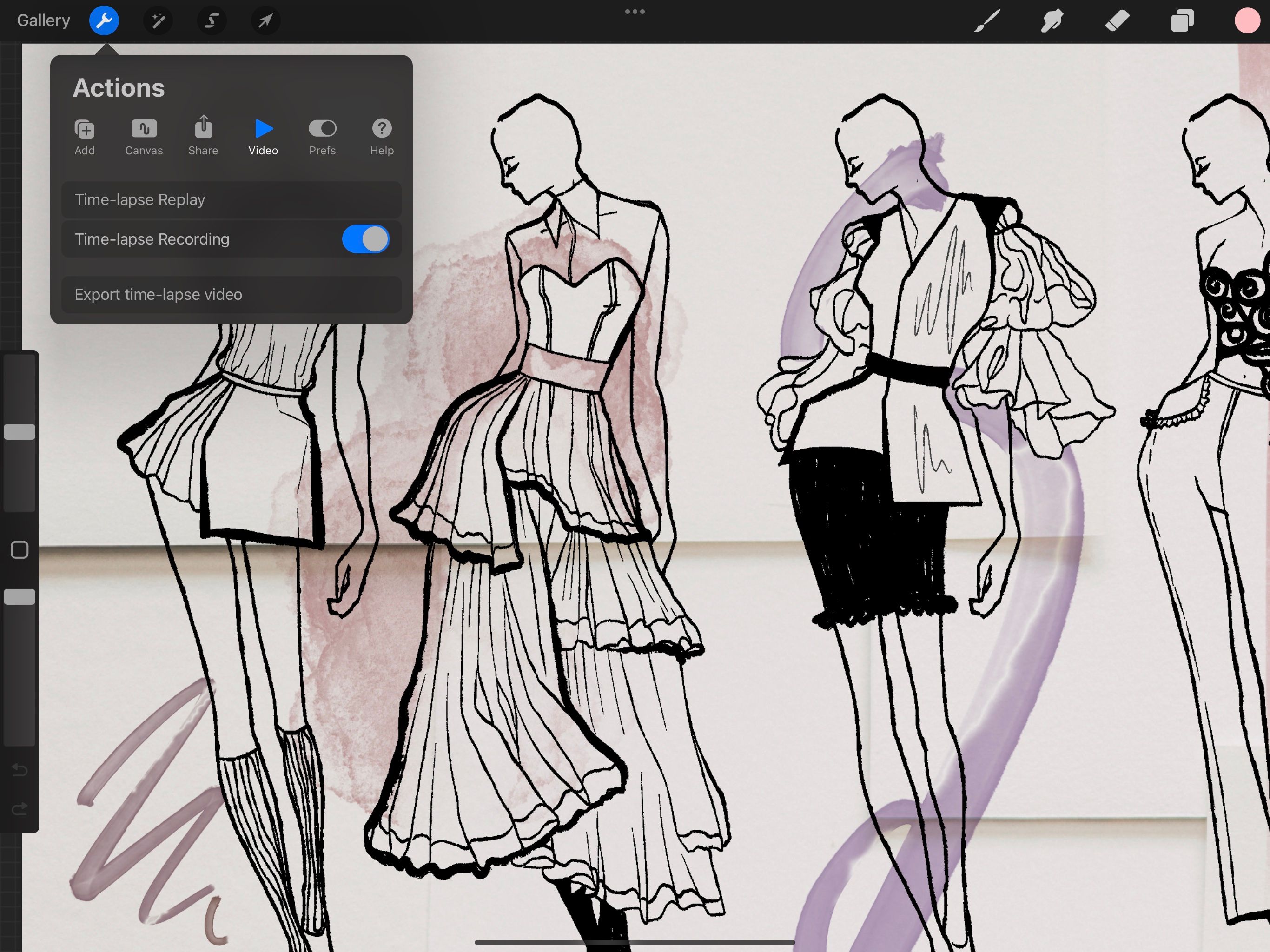The image size is (1270, 952).
Task: Enable Time-lapse Recording
Action: [366, 239]
